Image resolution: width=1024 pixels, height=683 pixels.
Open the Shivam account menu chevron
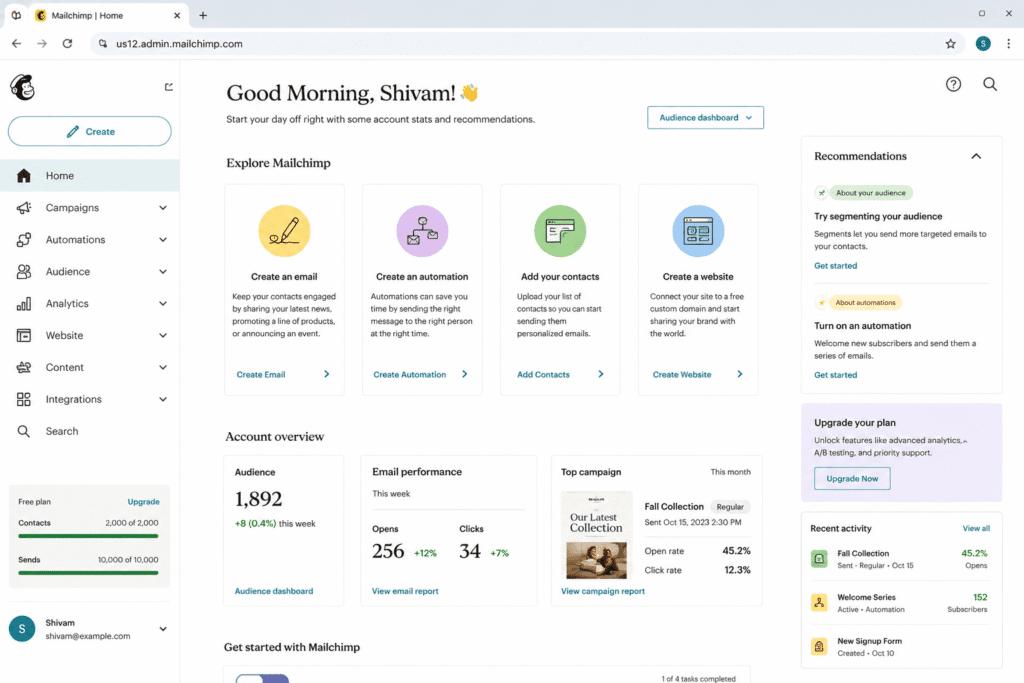pyautogui.click(x=163, y=629)
